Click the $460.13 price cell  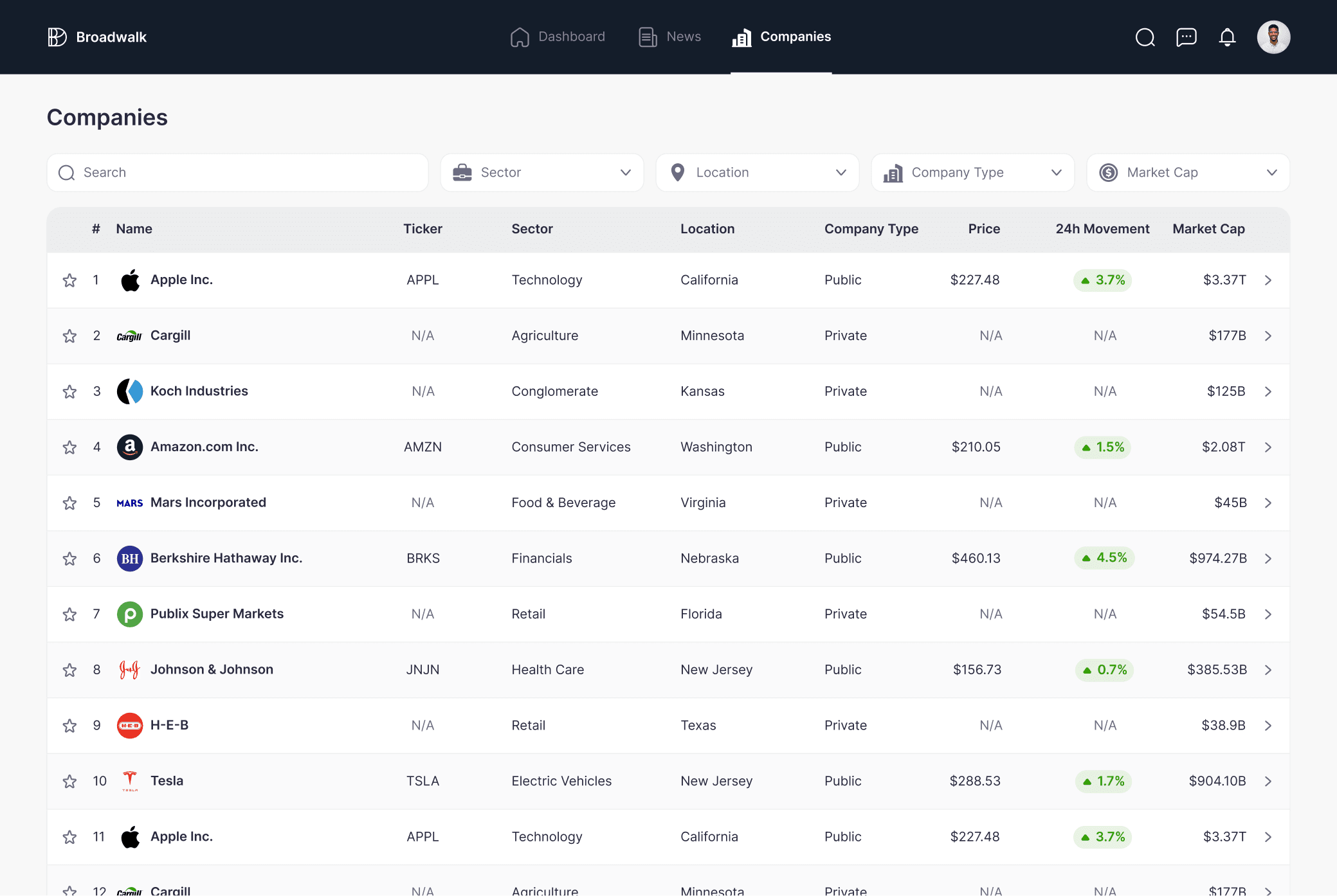point(976,558)
